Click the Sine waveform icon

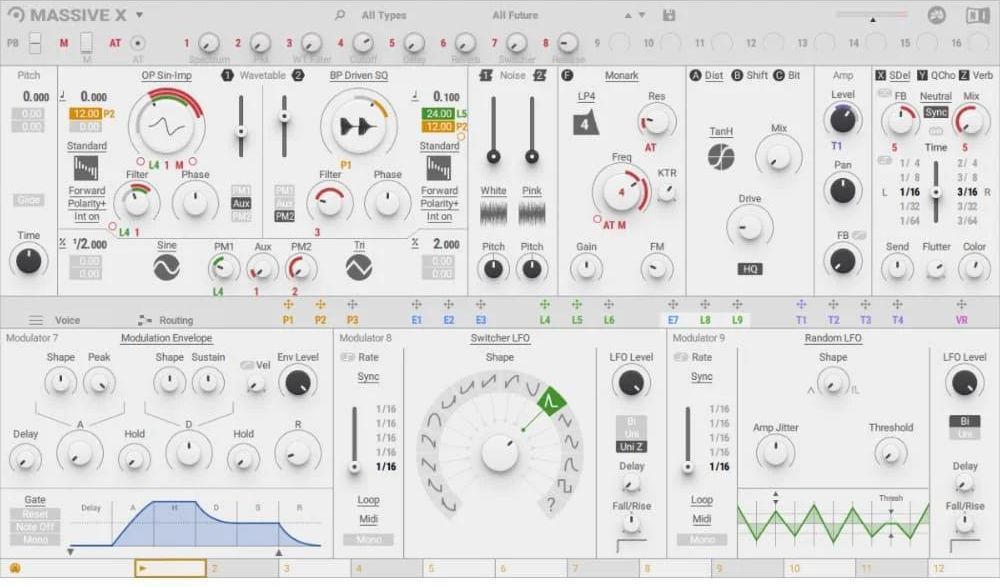tap(166, 267)
